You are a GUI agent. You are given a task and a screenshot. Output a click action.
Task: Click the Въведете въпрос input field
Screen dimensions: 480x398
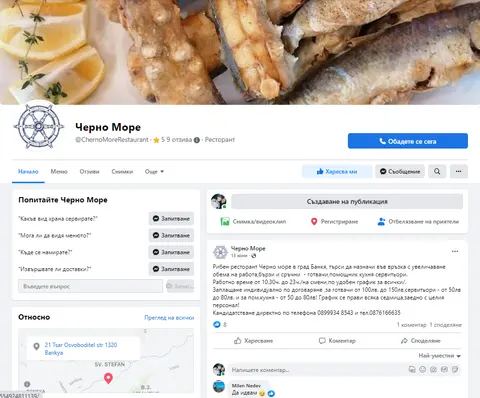[90, 286]
